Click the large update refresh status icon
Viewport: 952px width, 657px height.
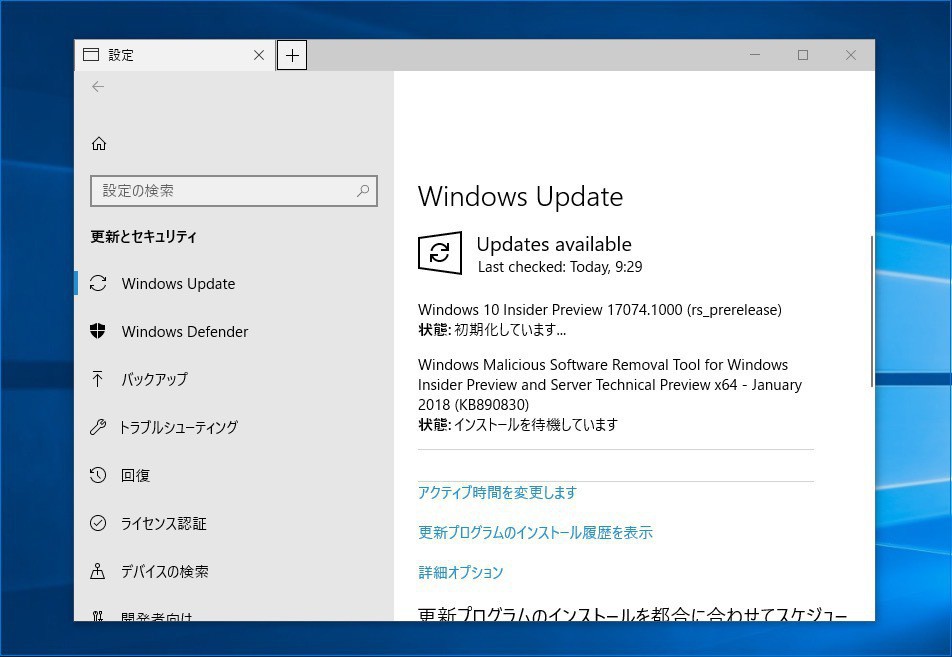pyautogui.click(x=440, y=253)
